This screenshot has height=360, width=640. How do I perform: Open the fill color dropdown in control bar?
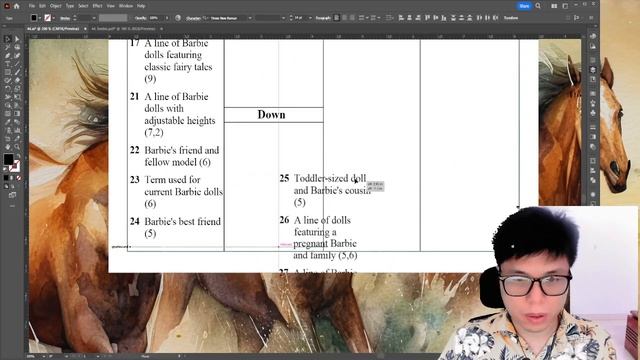coord(40,18)
